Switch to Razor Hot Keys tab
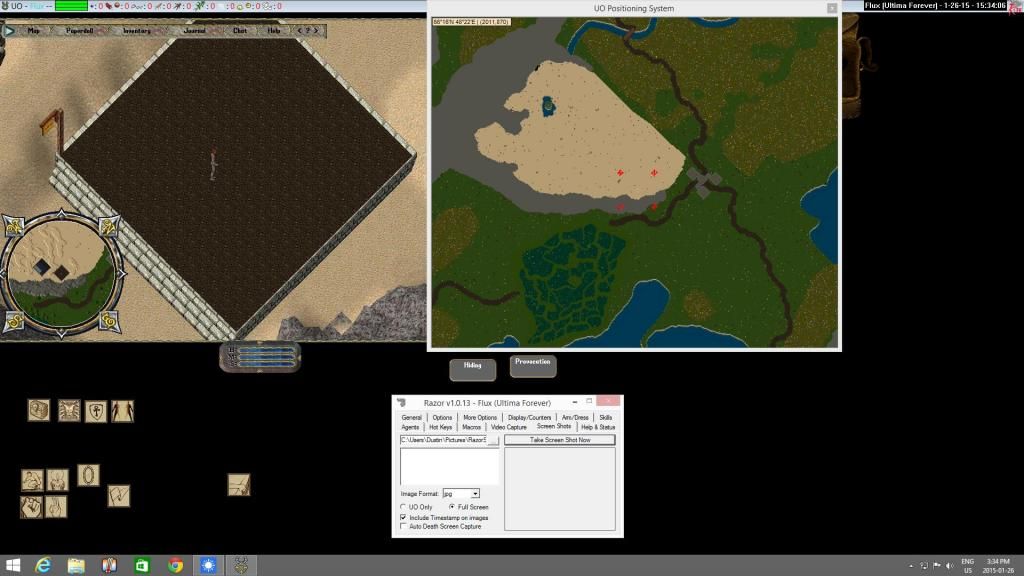1024x576 pixels. pyautogui.click(x=440, y=427)
